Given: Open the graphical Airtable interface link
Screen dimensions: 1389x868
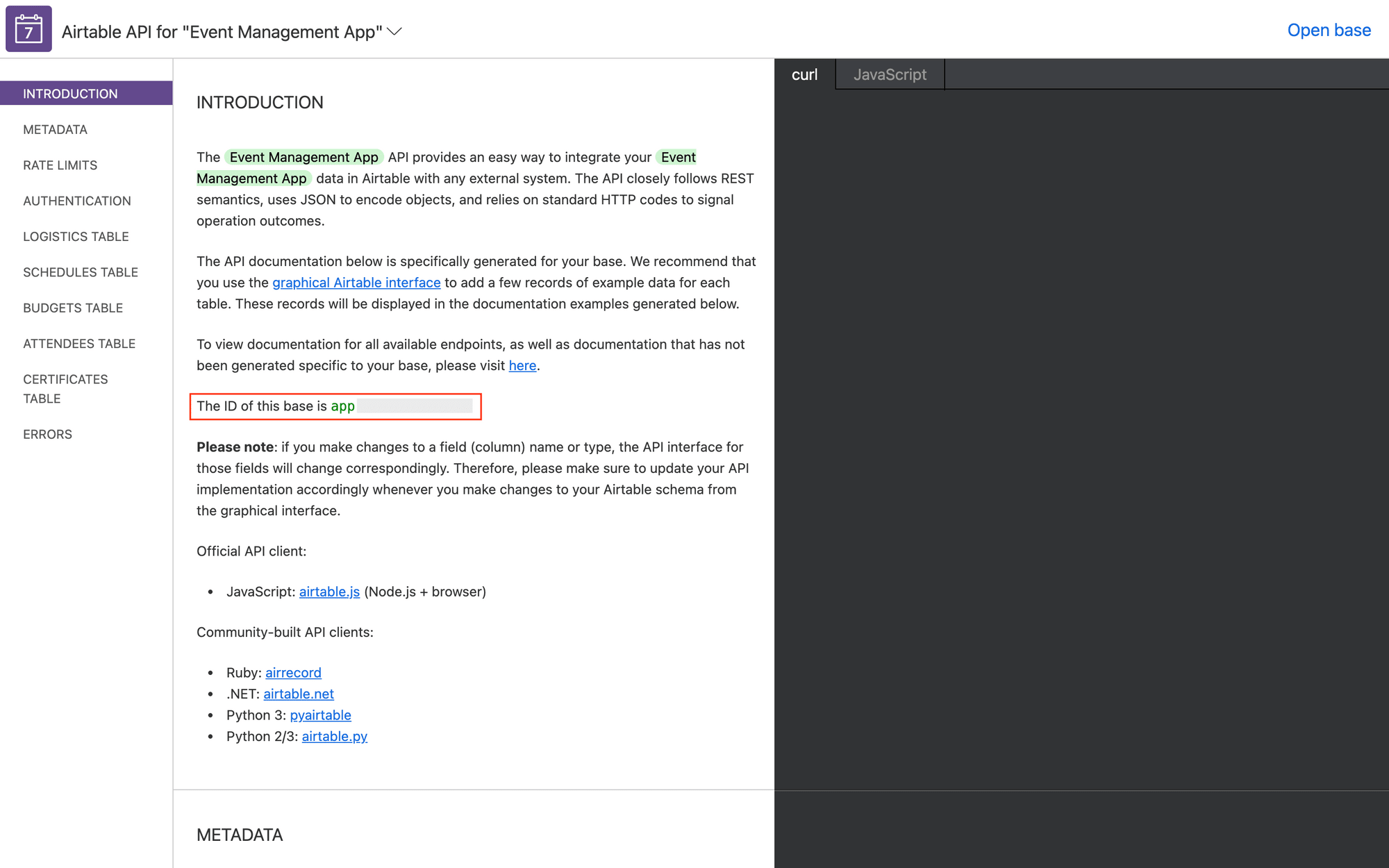Looking at the screenshot, I should [x=356, y=283].
